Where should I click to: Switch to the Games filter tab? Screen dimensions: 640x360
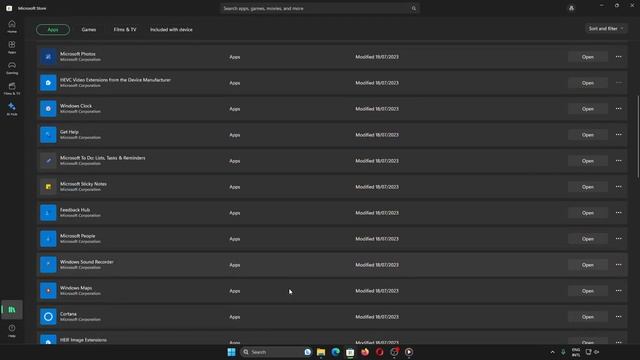tap(89, 29)
